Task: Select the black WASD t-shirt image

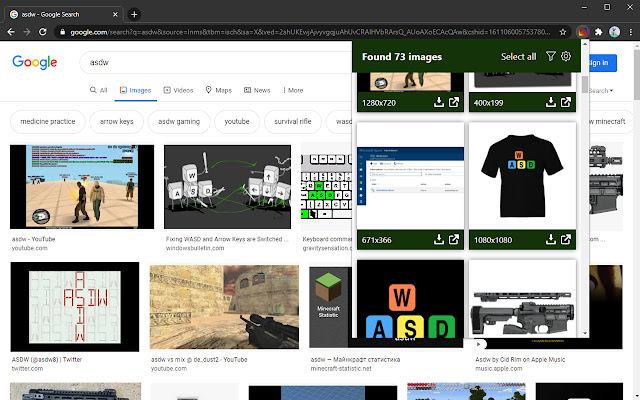Action: coord(522,176)
